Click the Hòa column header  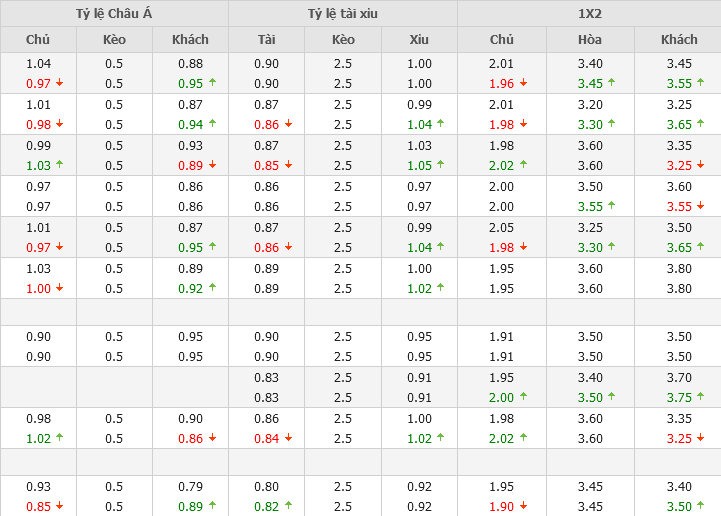590,40
